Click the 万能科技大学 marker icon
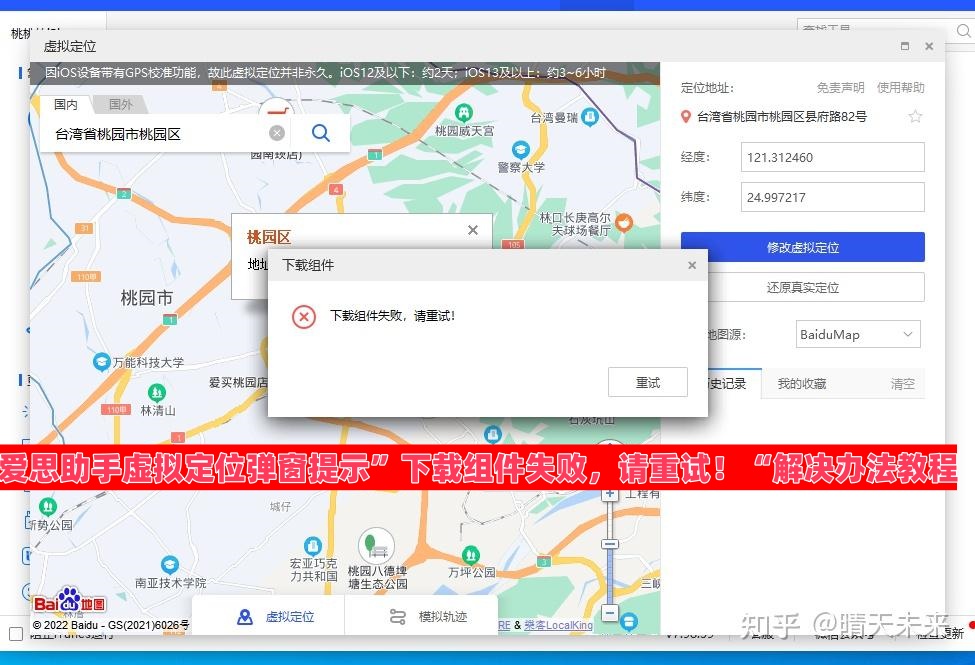Image resolution: width=975 pixels, height=665 pixels. click(x=101, y=362)
